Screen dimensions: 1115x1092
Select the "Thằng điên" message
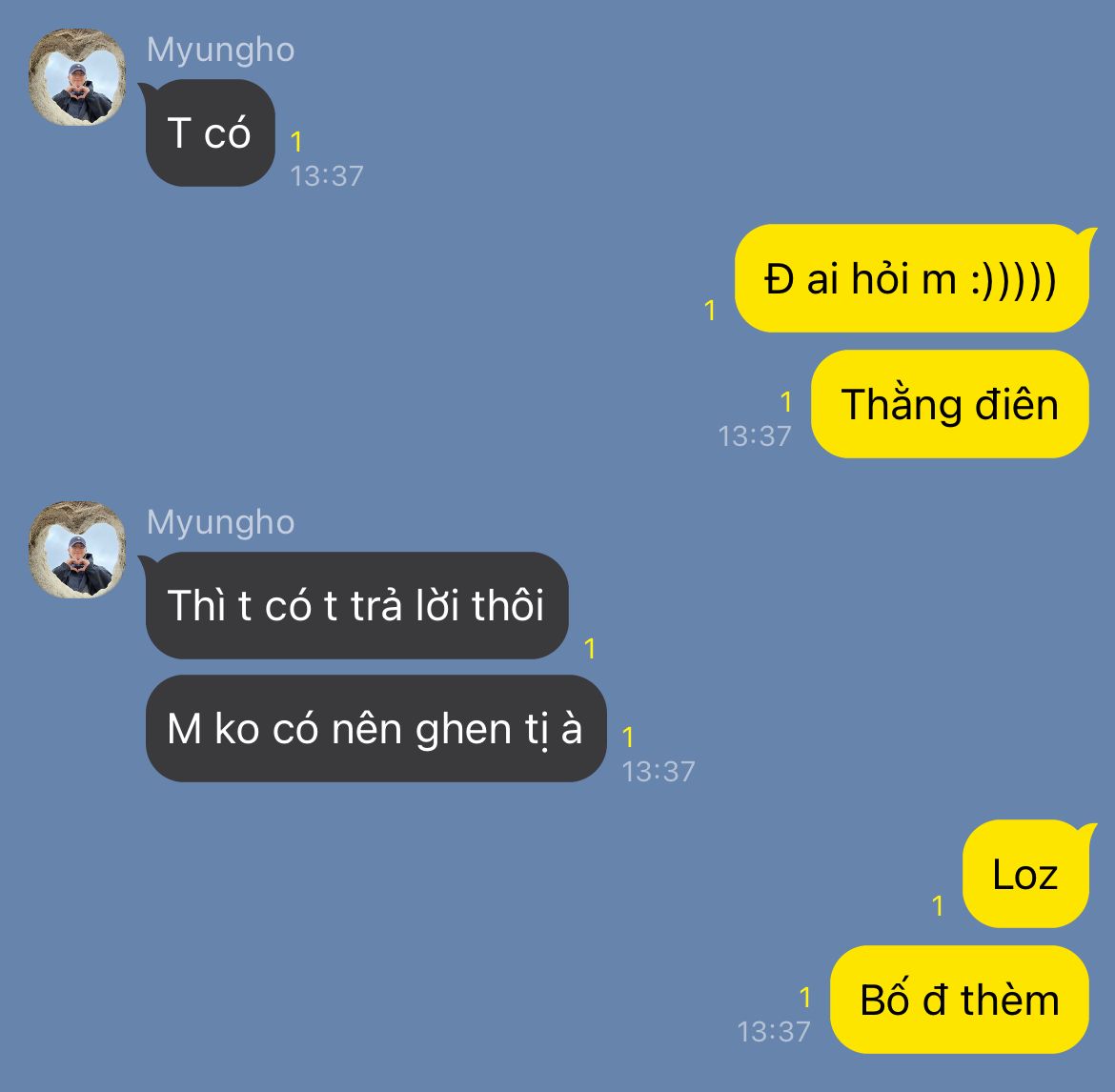click(950, 404)
